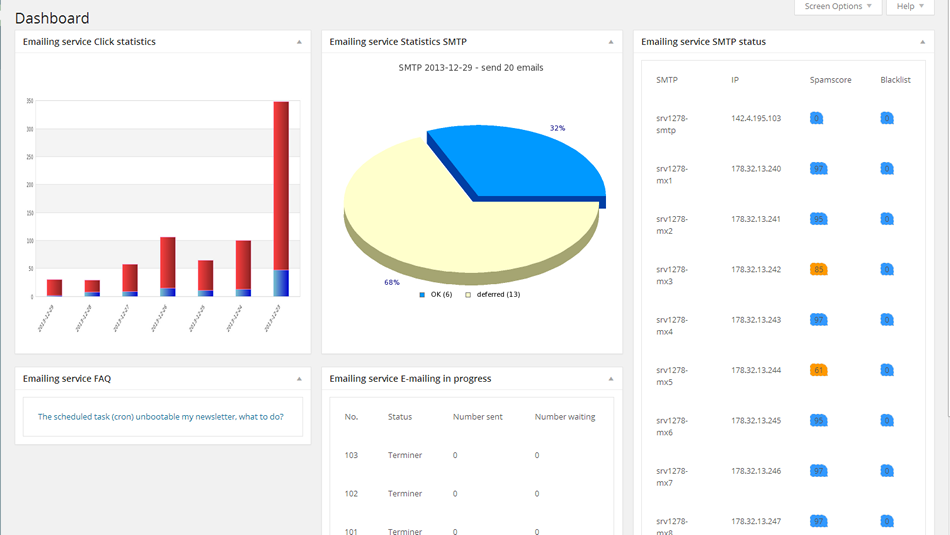Collapse the SMTP status widget

tap(923, 42)
